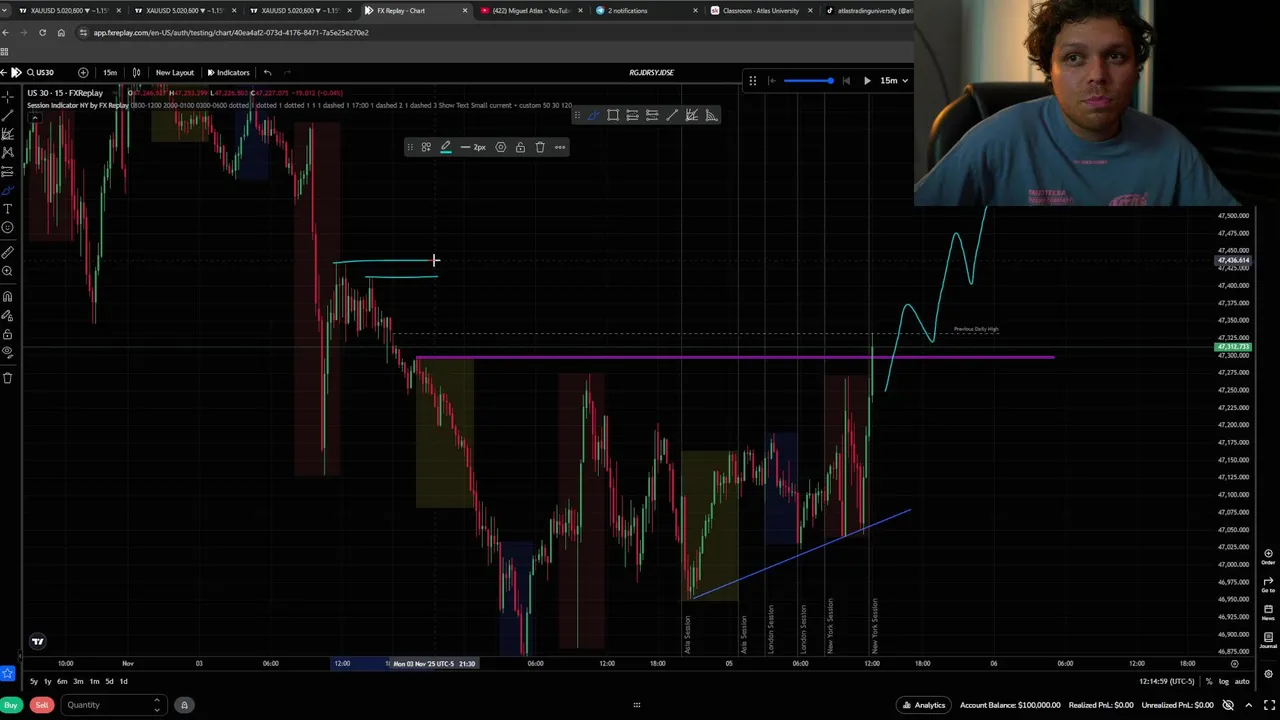The image size is (1280, 720).
Task: Open drawing templates icon in floating toolbar
Action: 426,147
